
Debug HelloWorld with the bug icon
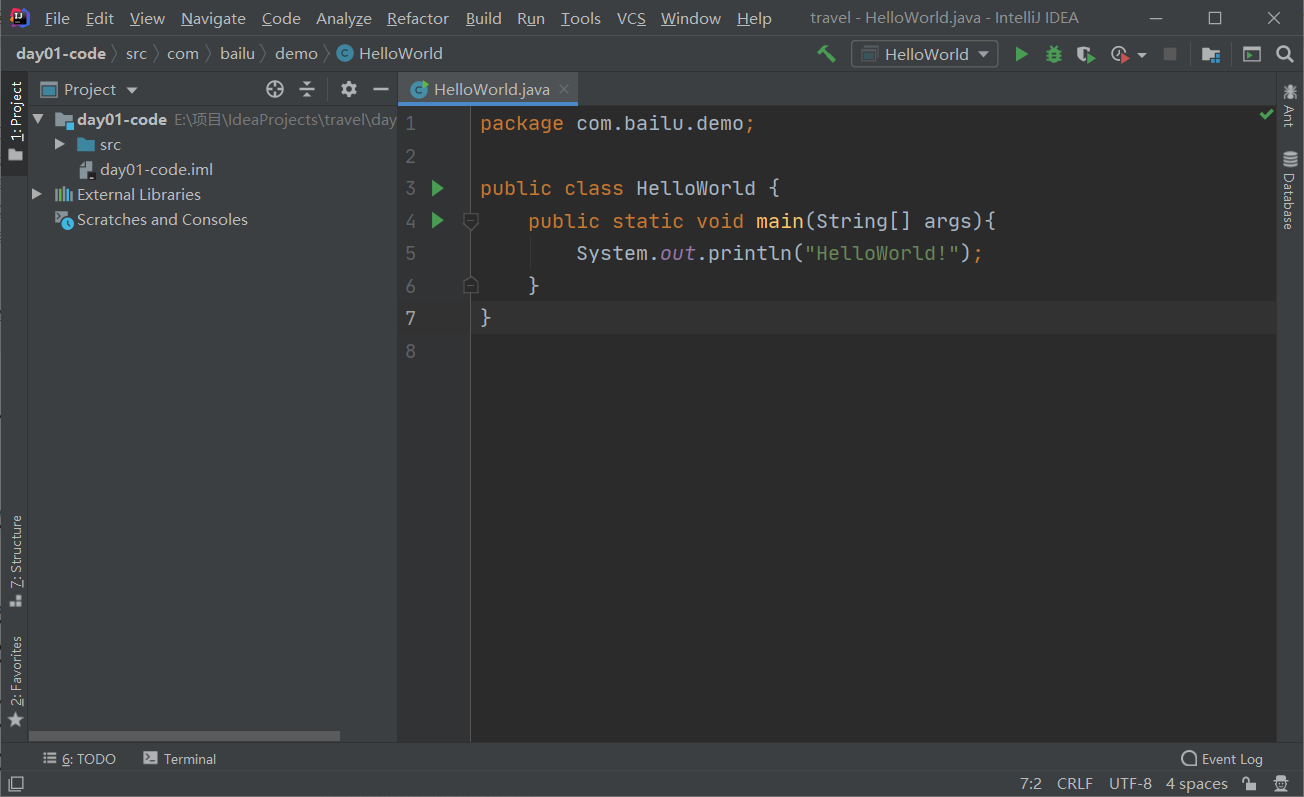click(x=1054, y=54)
